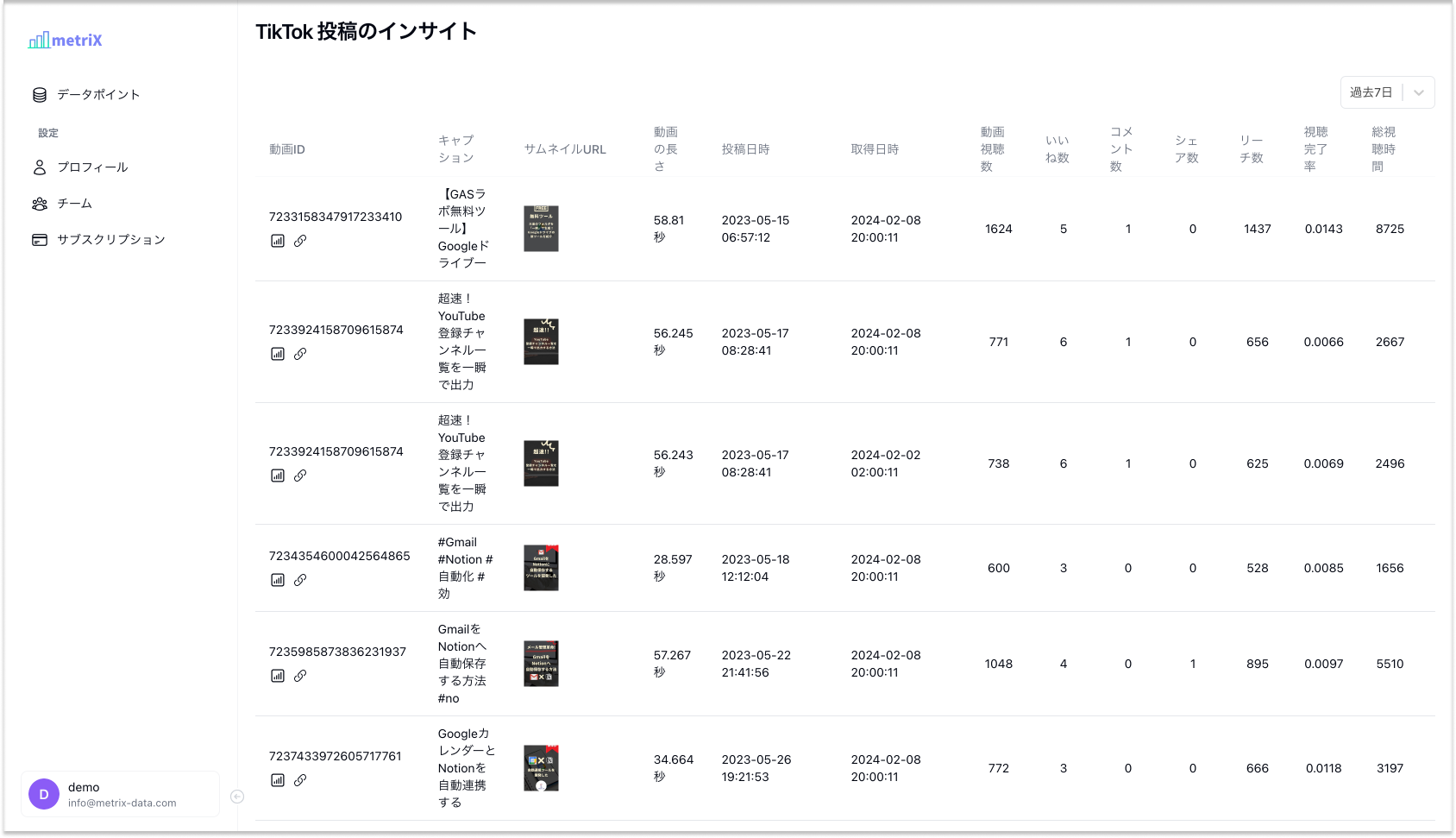Open the サブスクリプション page

click(x=110, y=240)
